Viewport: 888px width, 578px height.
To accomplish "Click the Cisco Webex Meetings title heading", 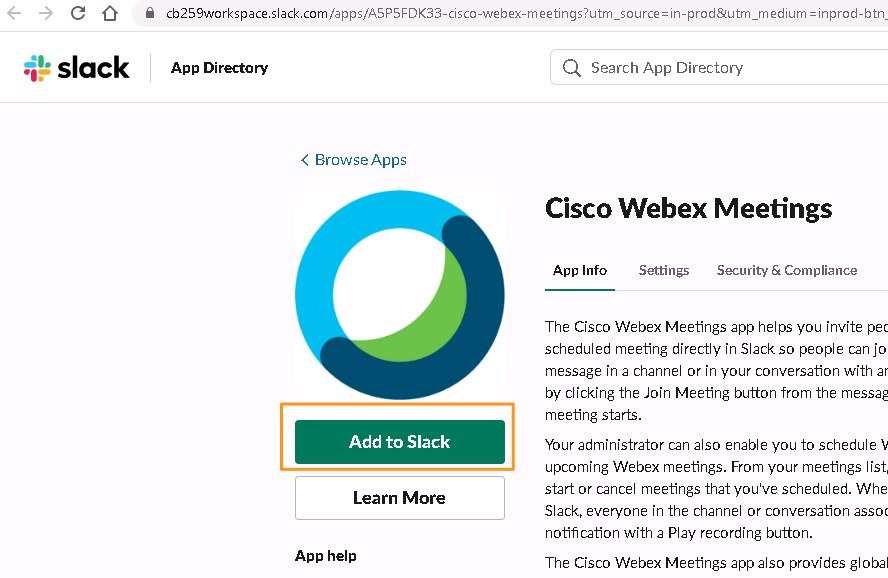I will click(688, 208).
